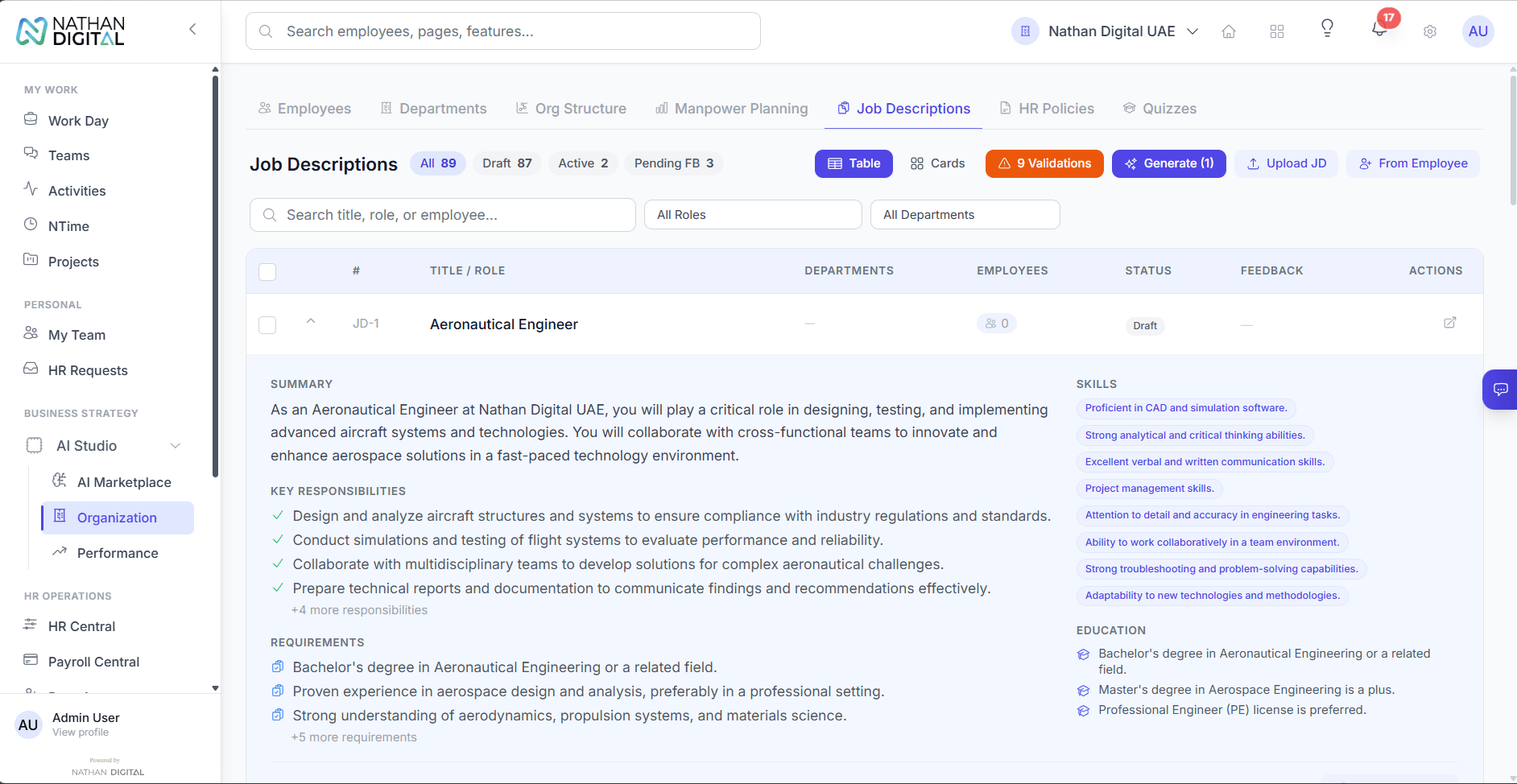This screenshot has height=784, width=1517.
Task: Open the Nathan Digital UAE company dropdown
Action: pyautogui.click(x=1106, y=31)
